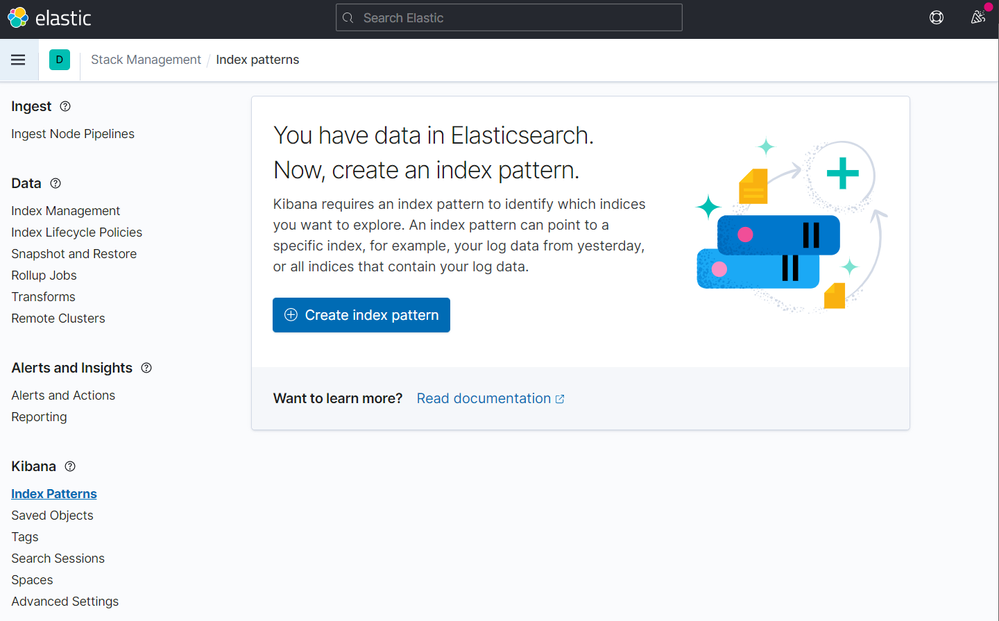The width and height of the screenshot is (999, 621).
Task: Focus the Search Elastic field
Action: pos(509,18)
